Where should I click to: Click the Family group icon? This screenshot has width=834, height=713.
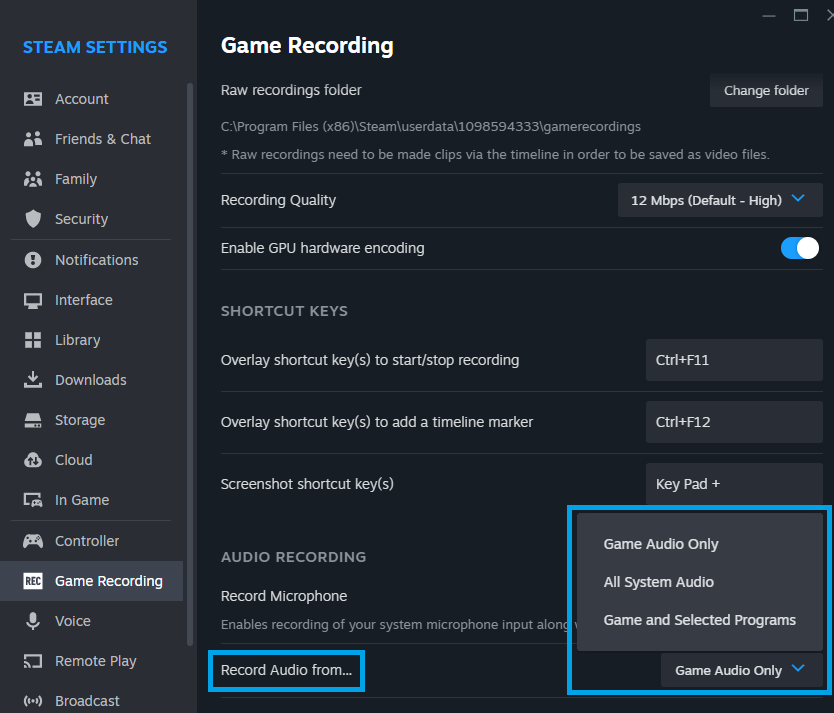point(33,179)
